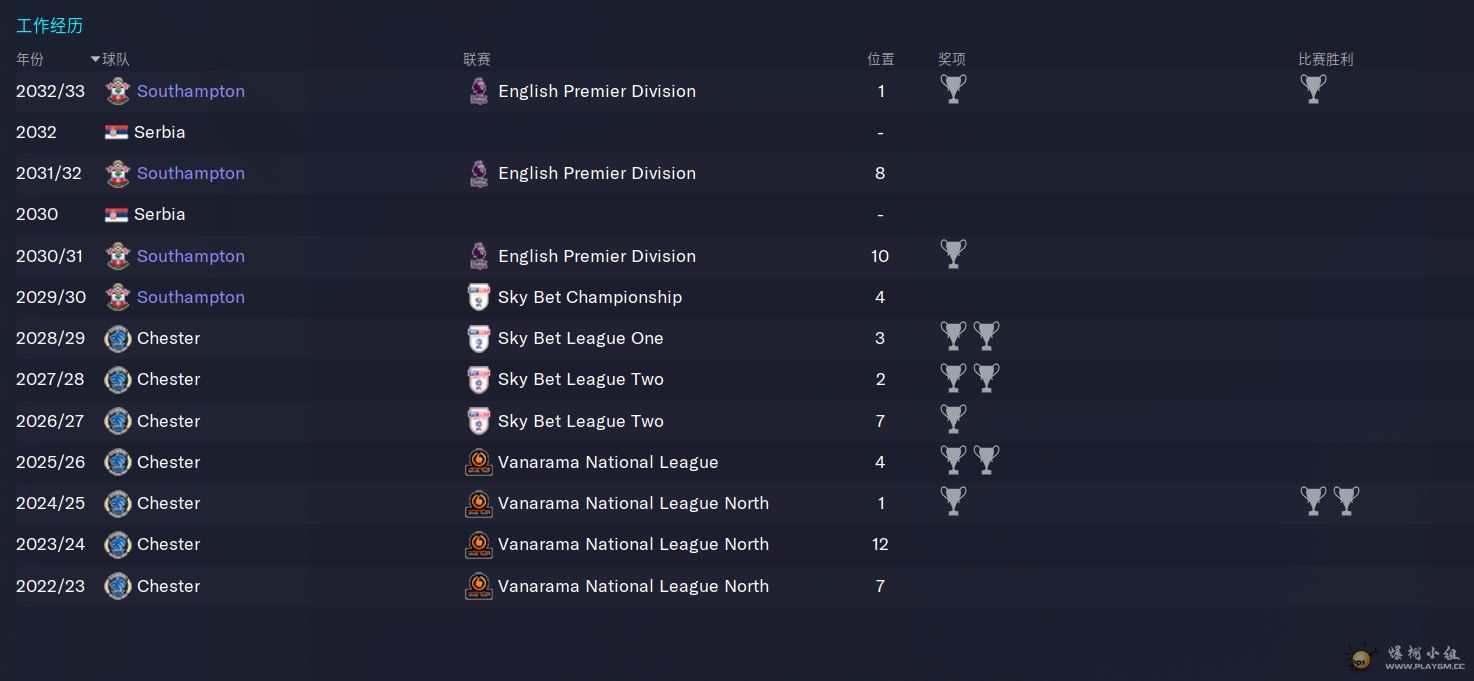
Task: Click the second trophy icon in the 2027/28 row
Action: [x=986, y=377]
